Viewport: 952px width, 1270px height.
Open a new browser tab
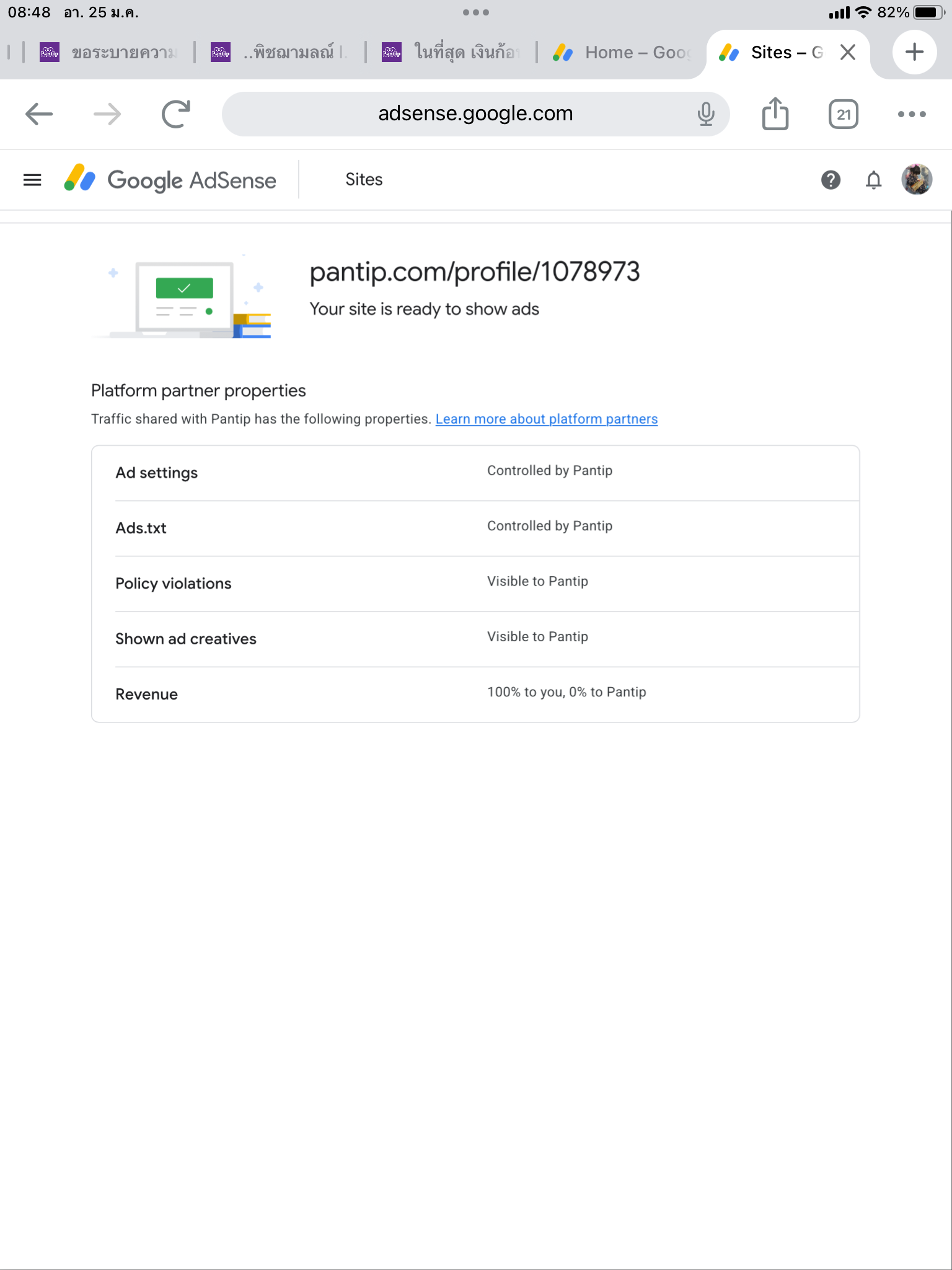pyautogui.click(x=914, y=52)
